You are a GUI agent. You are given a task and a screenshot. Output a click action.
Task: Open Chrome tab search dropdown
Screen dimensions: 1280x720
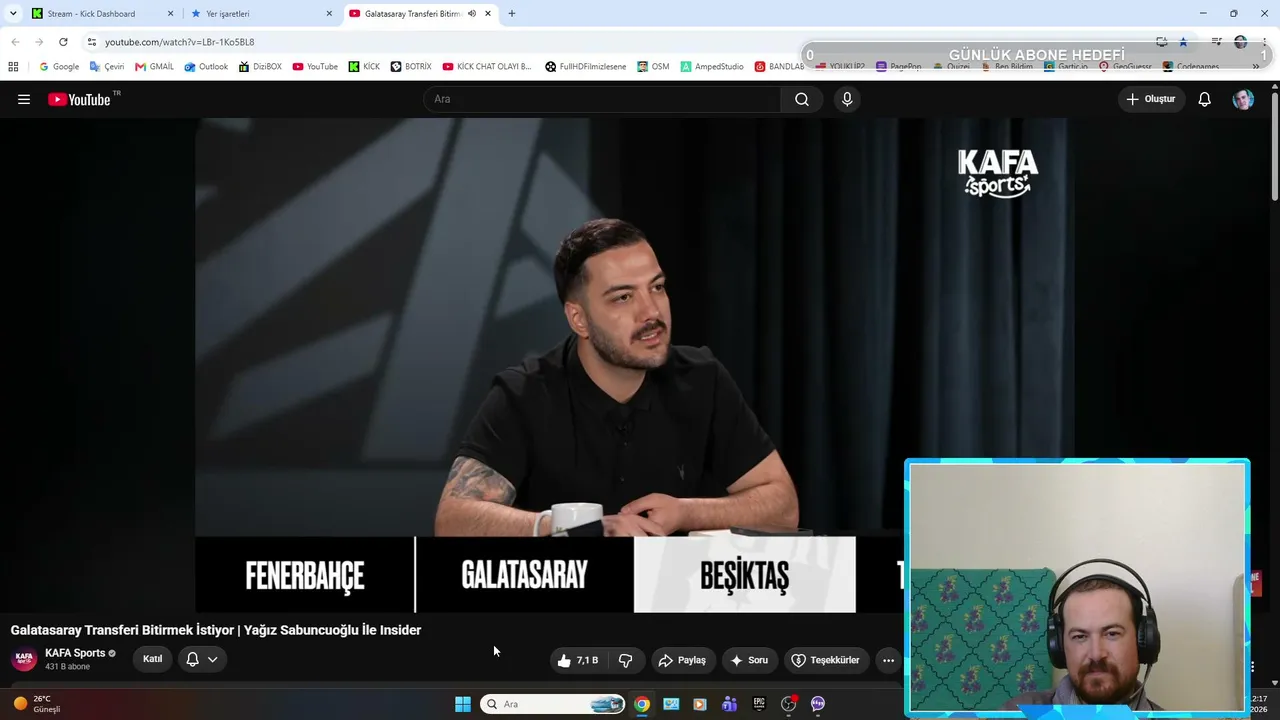(13, 14)
